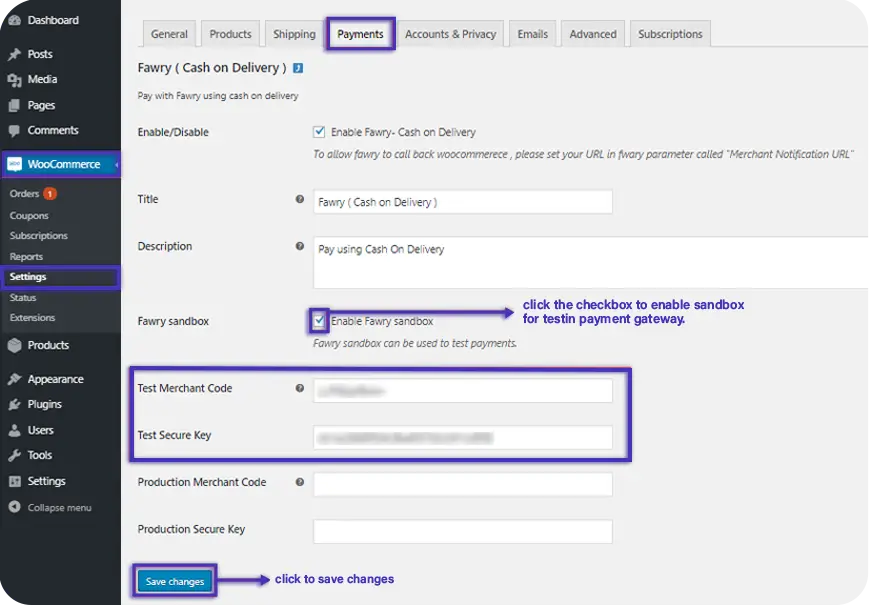Click the Production Secure Key field
The height and width of the screenshot is (605, 869).
coord(463,531)
